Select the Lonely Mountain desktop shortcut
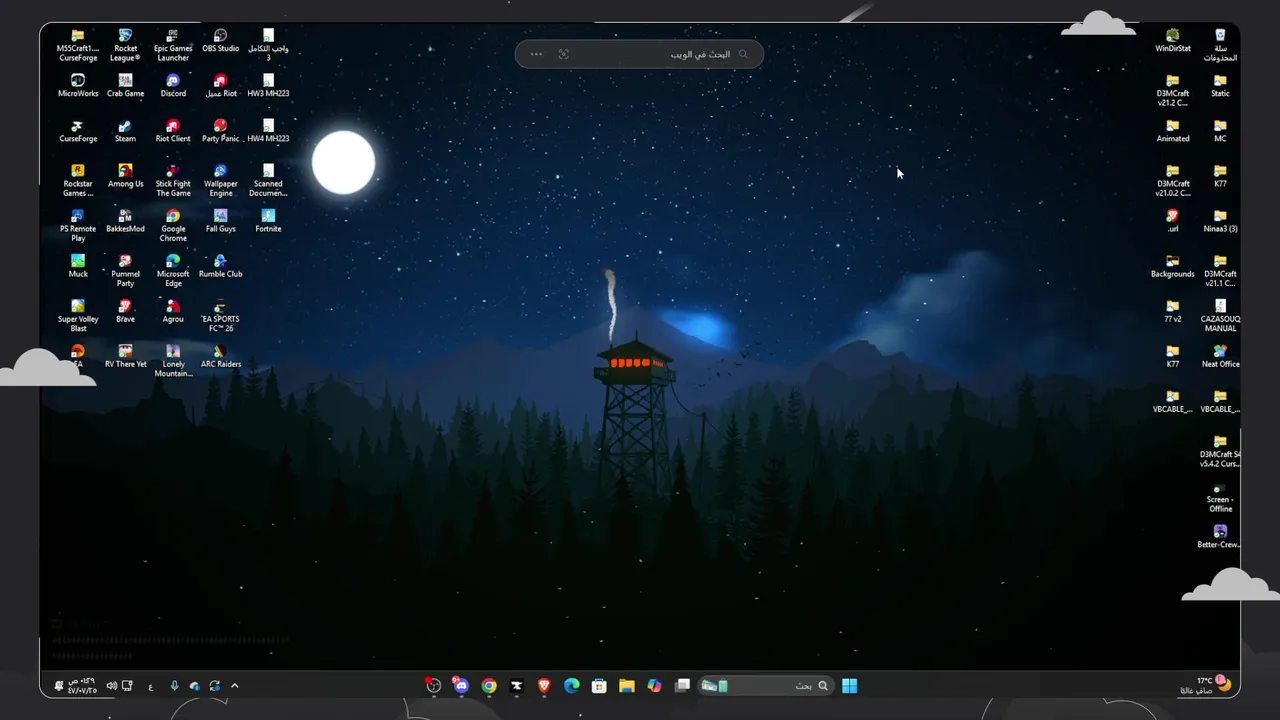 [x=173, y=360]
